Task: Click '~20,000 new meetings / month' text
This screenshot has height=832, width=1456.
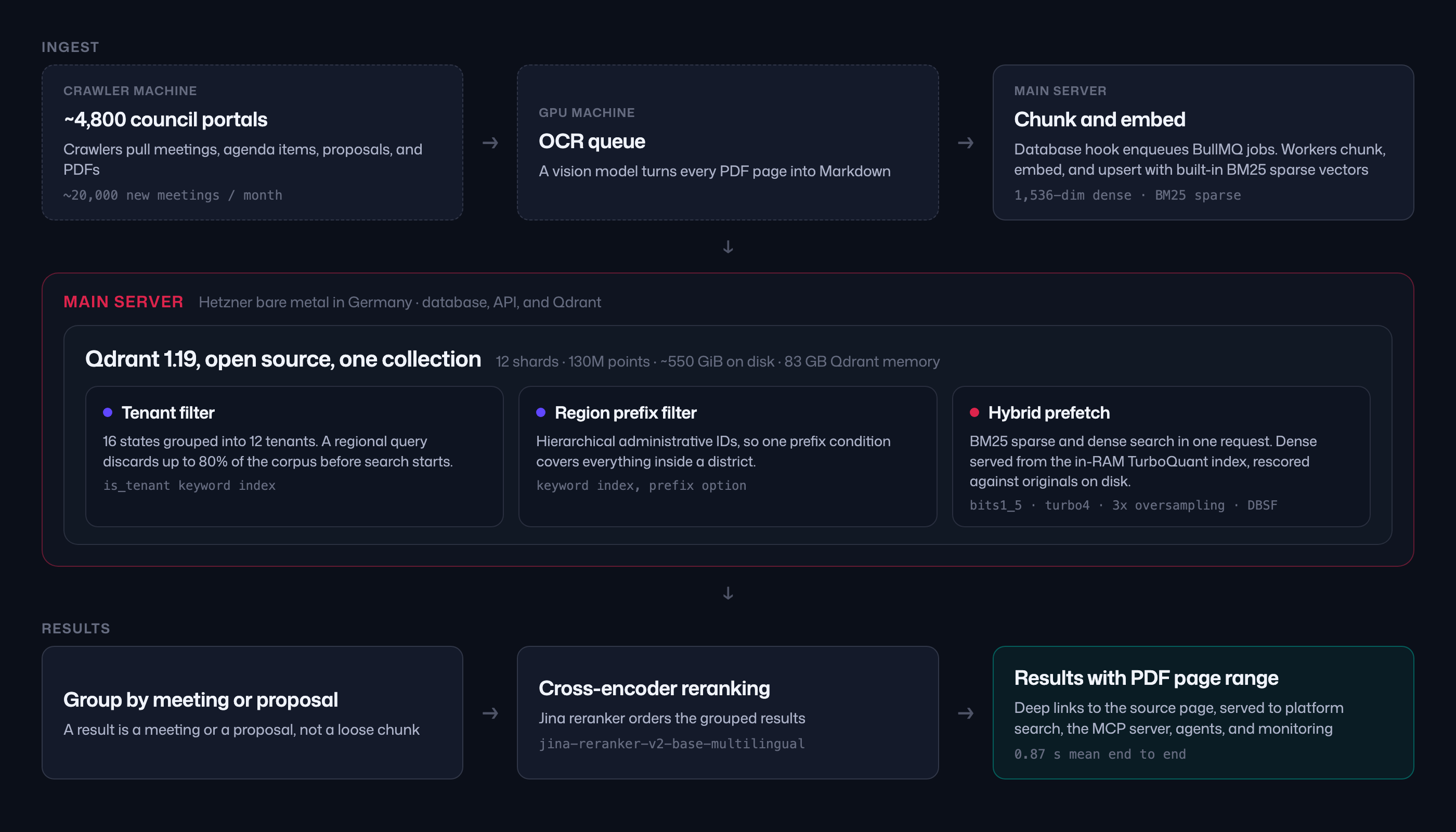Action: 173,196
